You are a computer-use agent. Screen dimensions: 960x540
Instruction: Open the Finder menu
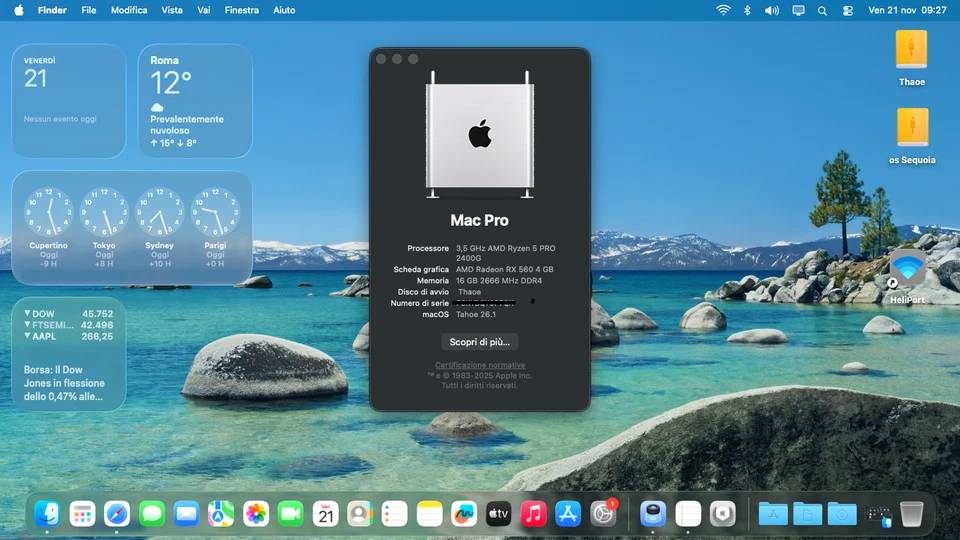coord(52,10)
